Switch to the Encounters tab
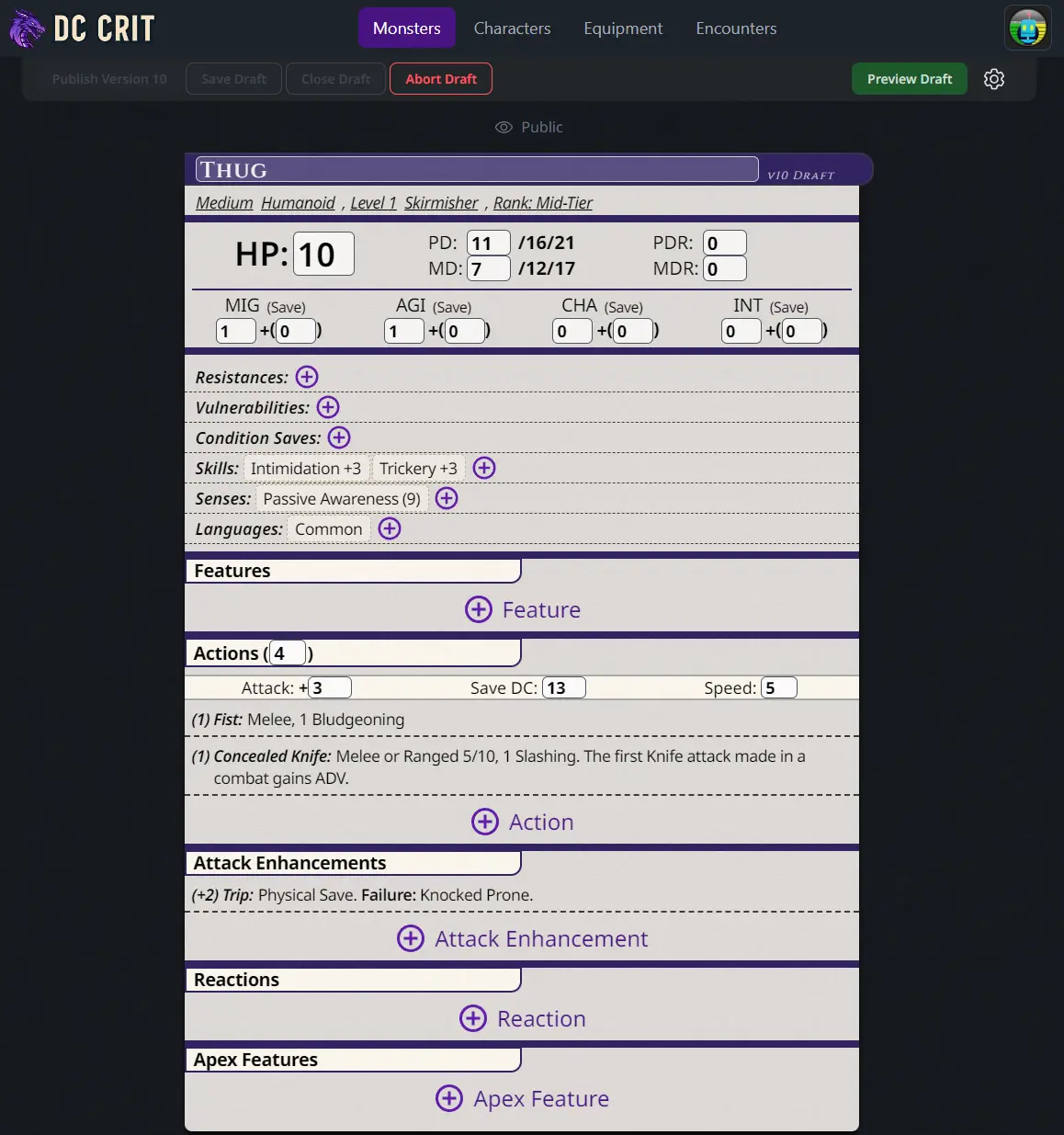 pos(736,28)
